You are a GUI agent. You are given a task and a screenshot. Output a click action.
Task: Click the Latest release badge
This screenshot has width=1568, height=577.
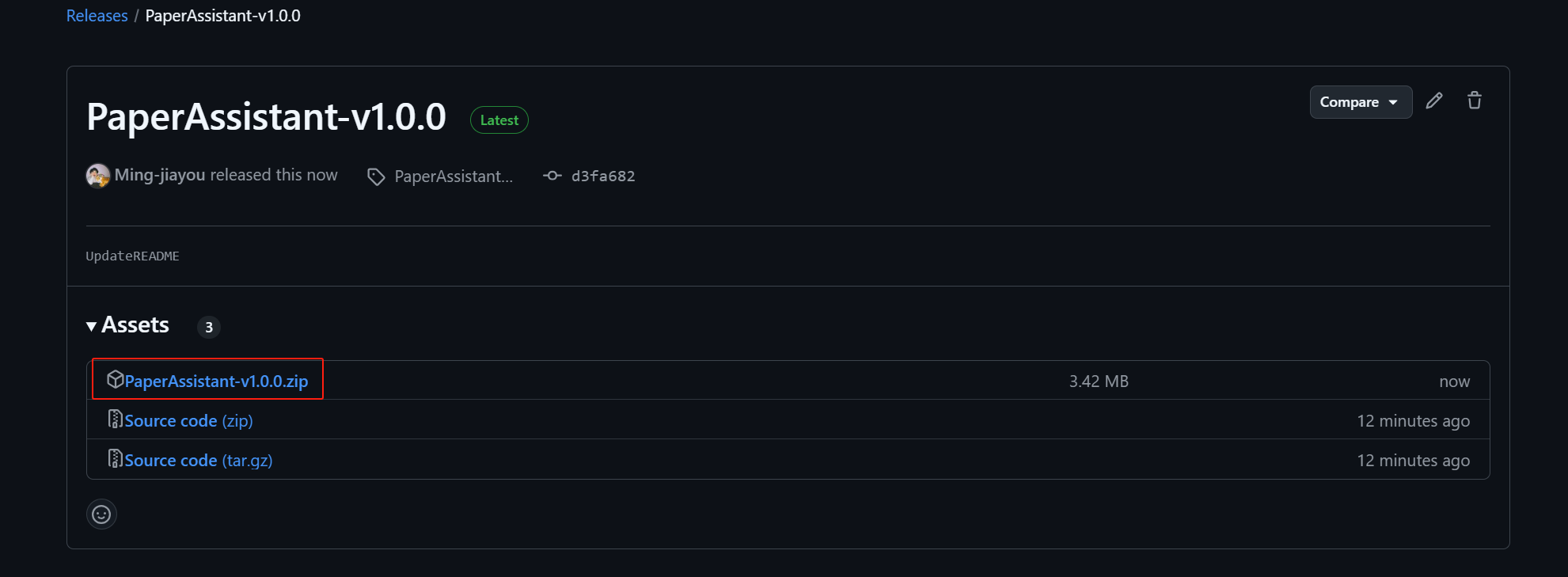pyautogui.click(x=499, y=120)
